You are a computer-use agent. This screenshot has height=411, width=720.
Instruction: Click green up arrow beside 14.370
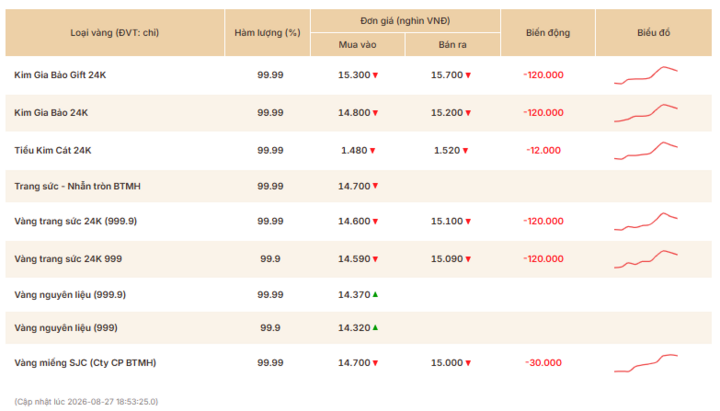(x=375, y=294)
